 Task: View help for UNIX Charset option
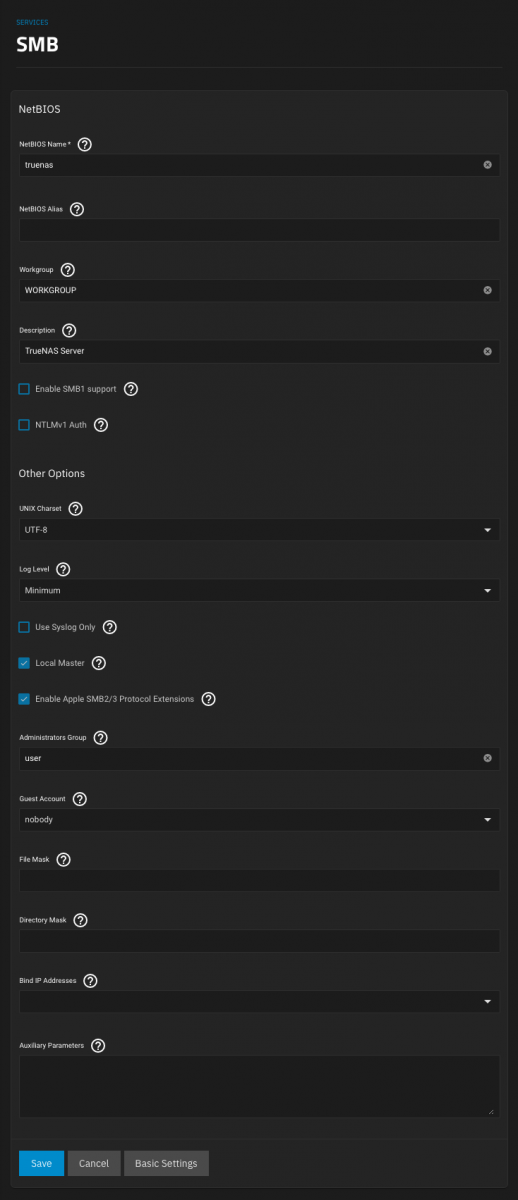click(x=75, y=508)
